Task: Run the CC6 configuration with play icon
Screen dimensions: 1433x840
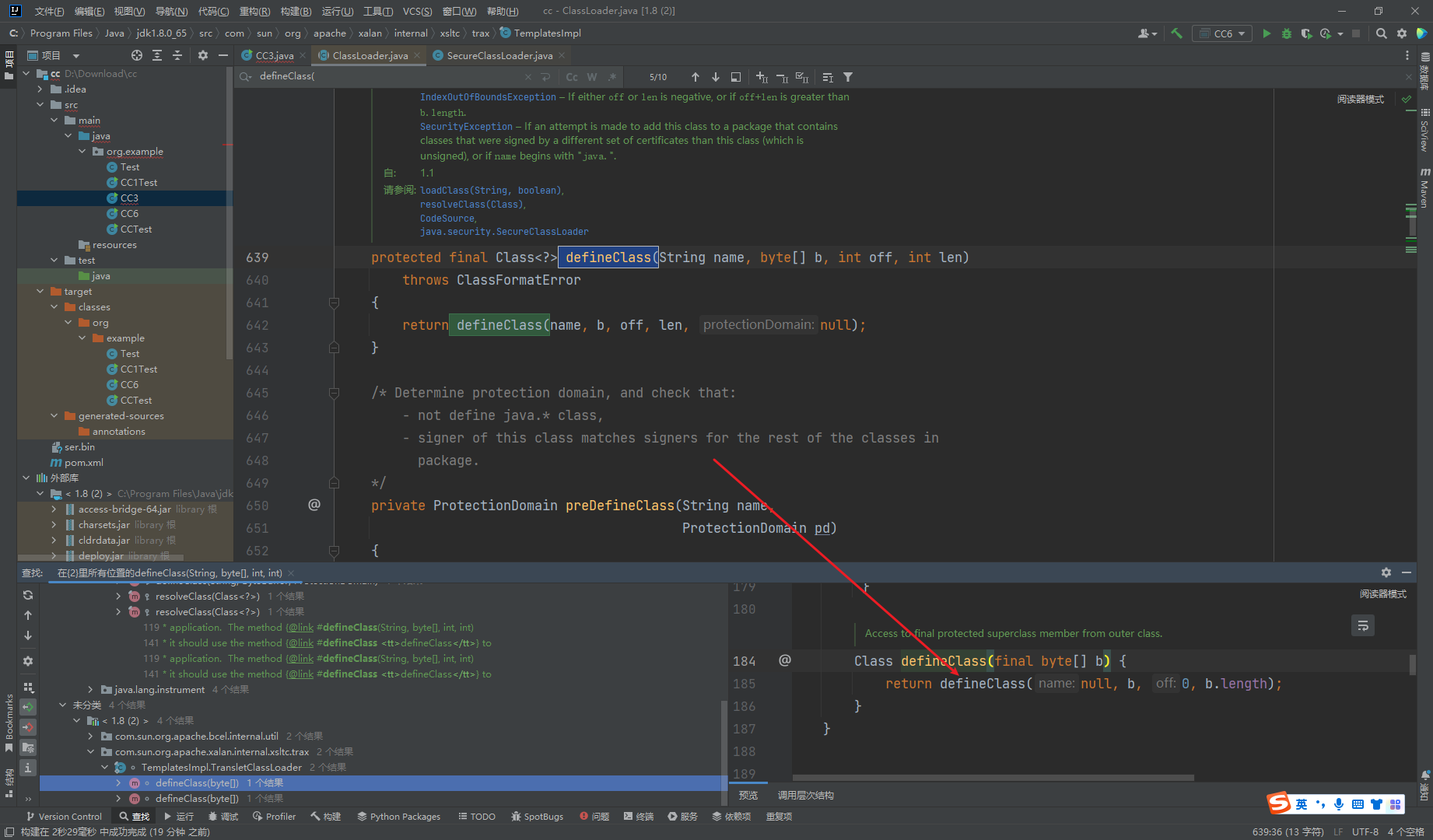Action: pos(1267,33)
